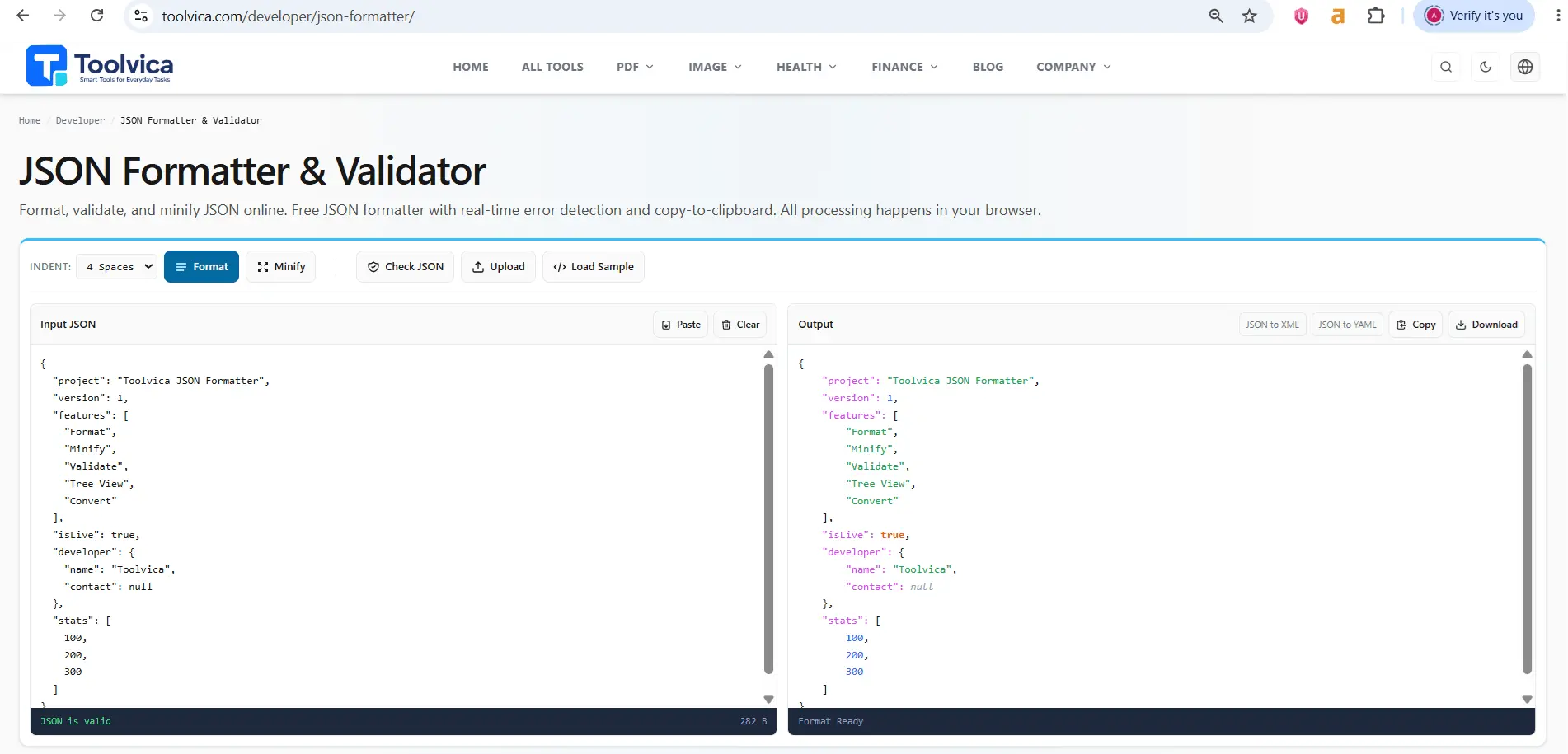Click the output pane scroll-down arrow
1568x754 pixels.
click(1527, 699)
